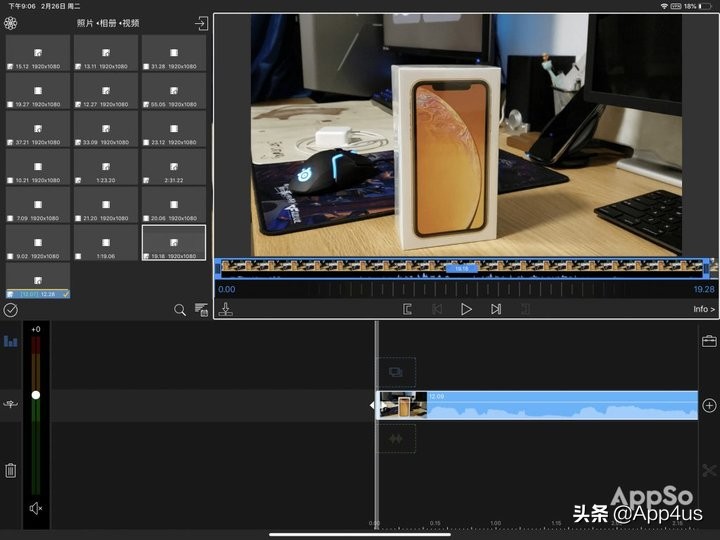Screen dimensions: 720x540
Task: Tap the right trim handle of filmstrip
Action: [706, 269]
